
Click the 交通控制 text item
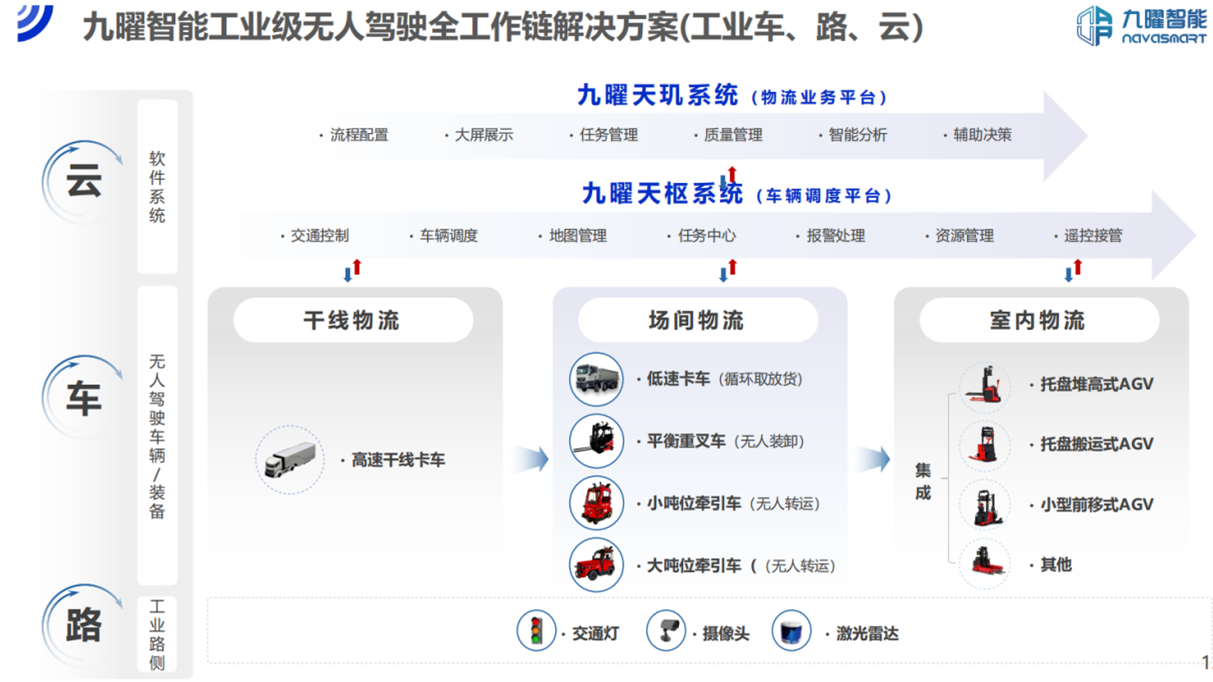point(320,236)
